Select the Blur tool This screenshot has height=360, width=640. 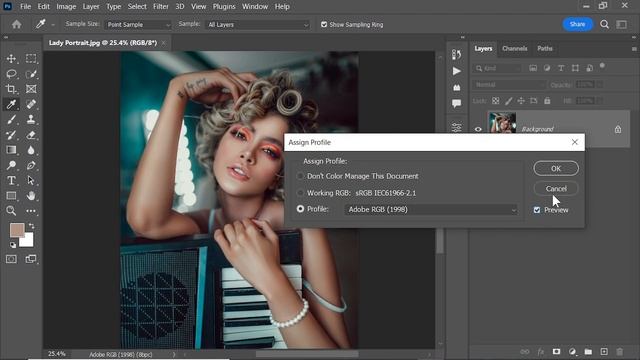(x=31, y=150)
